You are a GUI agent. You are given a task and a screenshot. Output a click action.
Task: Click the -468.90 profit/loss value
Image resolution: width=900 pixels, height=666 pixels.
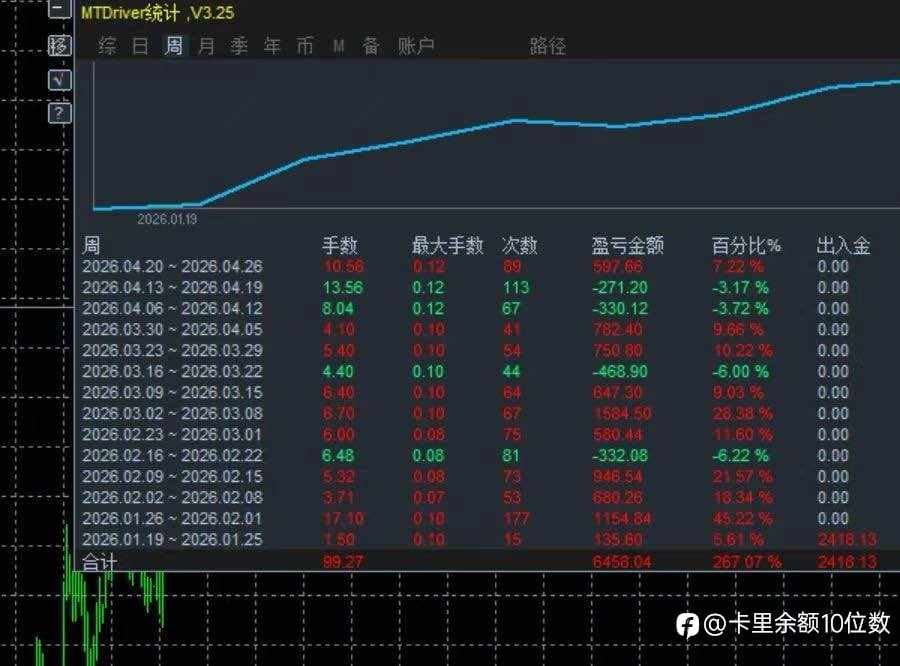point(620,371)
